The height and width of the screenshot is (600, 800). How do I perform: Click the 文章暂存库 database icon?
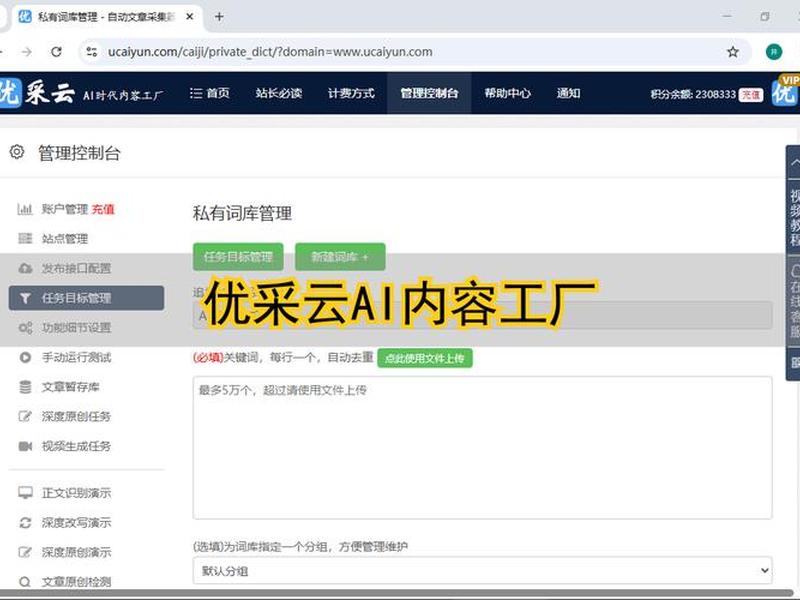tap(25, 387)
